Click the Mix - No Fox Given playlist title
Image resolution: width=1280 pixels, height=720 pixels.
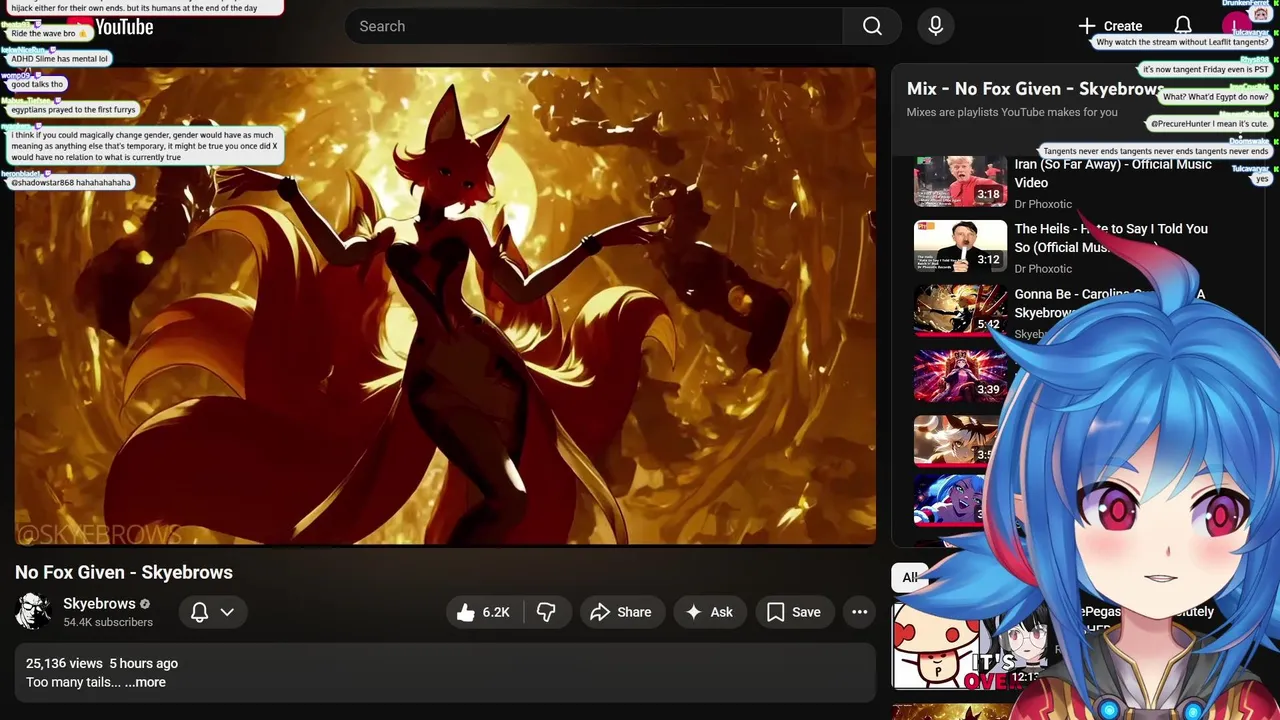coord(1035,89)
